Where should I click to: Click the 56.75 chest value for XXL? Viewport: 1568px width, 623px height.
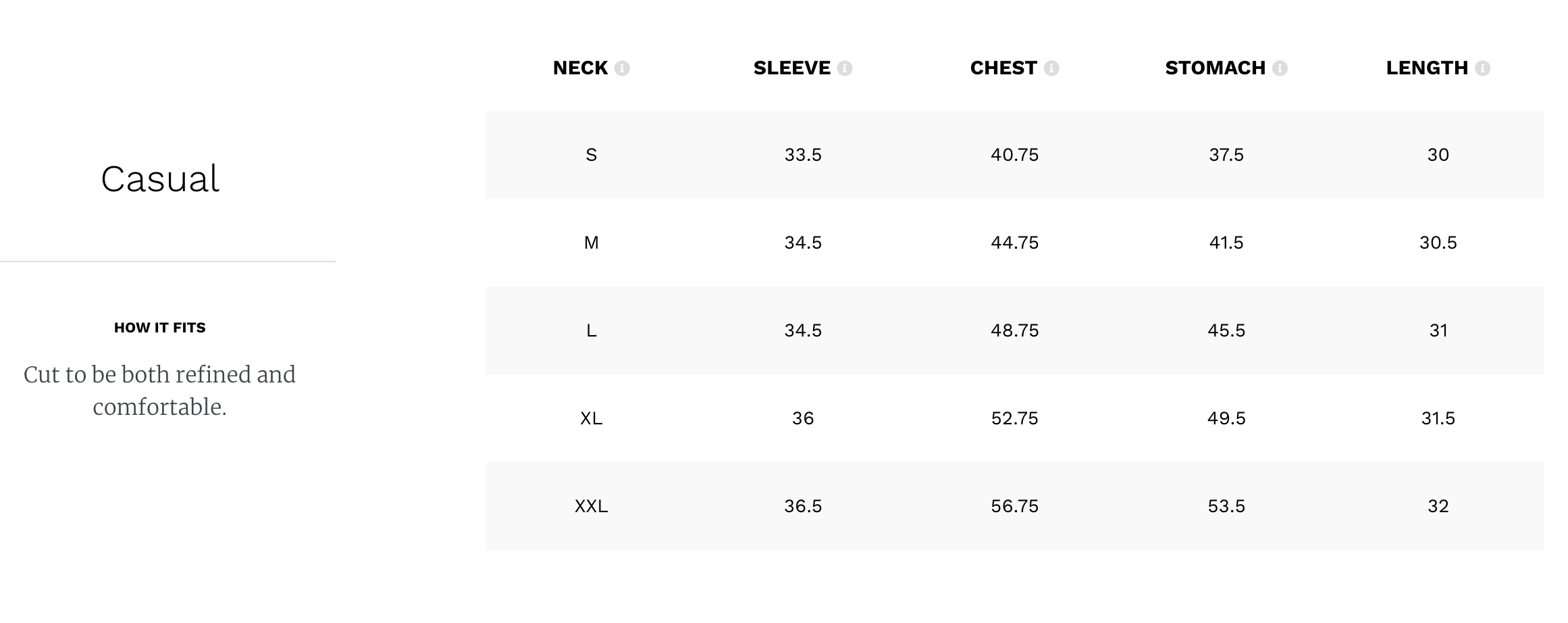(x=1014, y=507)
